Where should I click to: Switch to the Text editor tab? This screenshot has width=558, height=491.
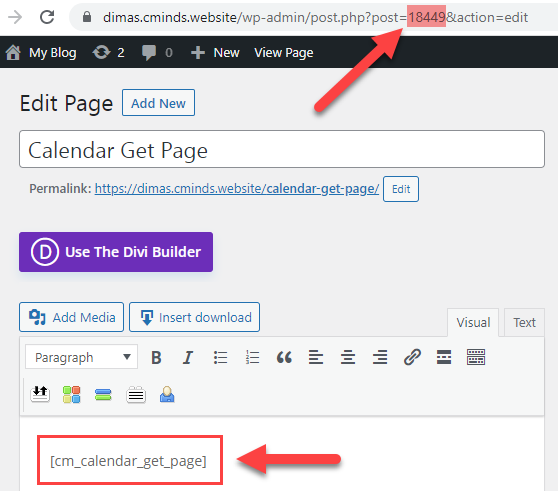pos(524,322)
